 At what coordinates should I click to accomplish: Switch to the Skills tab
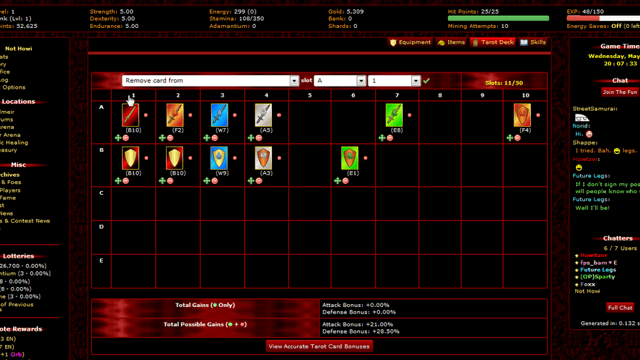[533, 42]
